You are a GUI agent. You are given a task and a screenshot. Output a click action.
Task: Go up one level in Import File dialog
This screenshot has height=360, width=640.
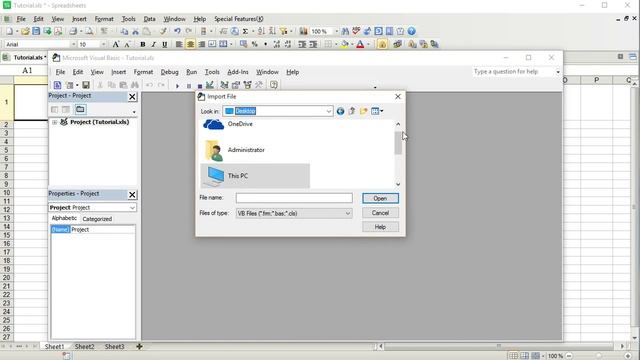tap(352, 111)
